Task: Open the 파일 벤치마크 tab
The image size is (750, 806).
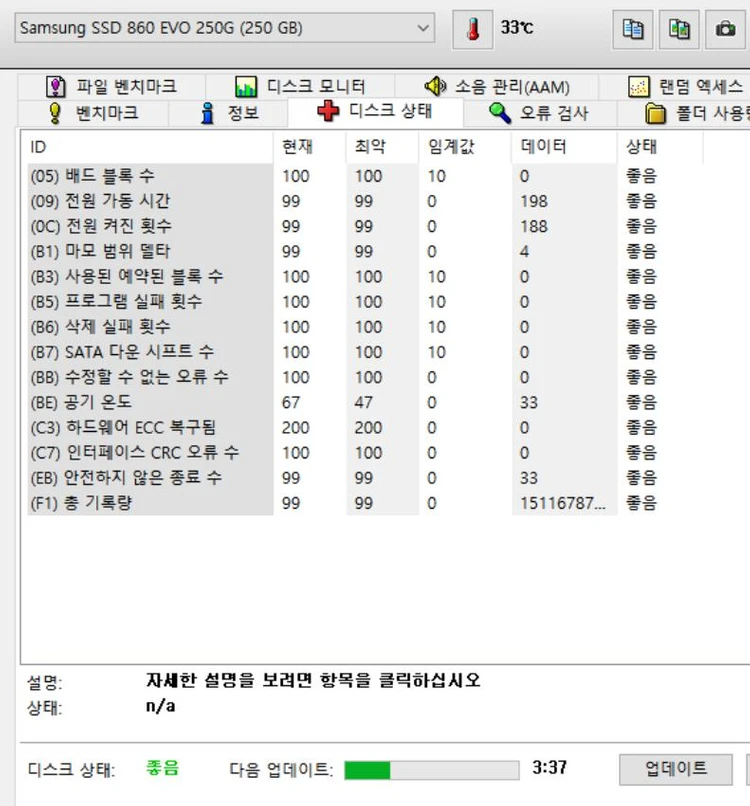Action: (112, 86)
